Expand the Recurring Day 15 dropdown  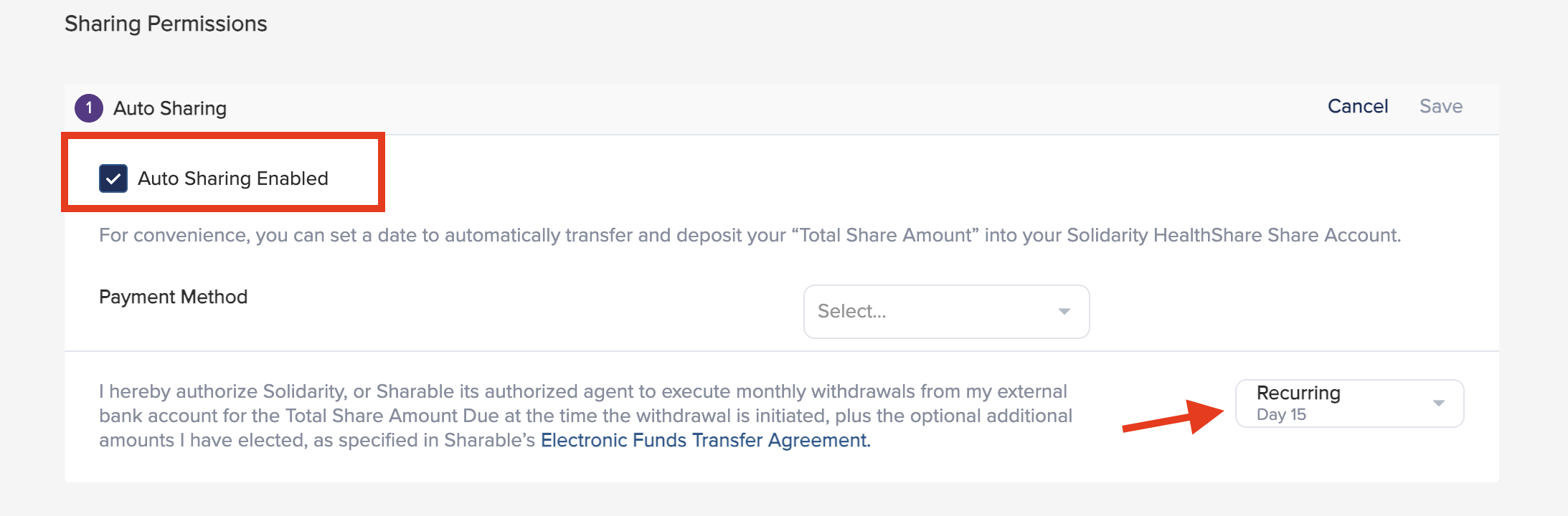(1349, 403)
